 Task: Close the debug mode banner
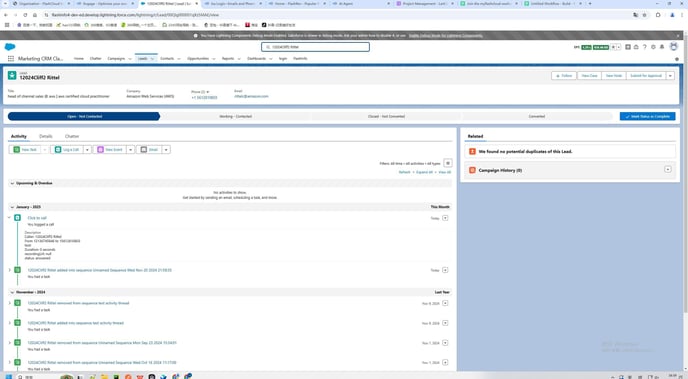click(678, 36)
